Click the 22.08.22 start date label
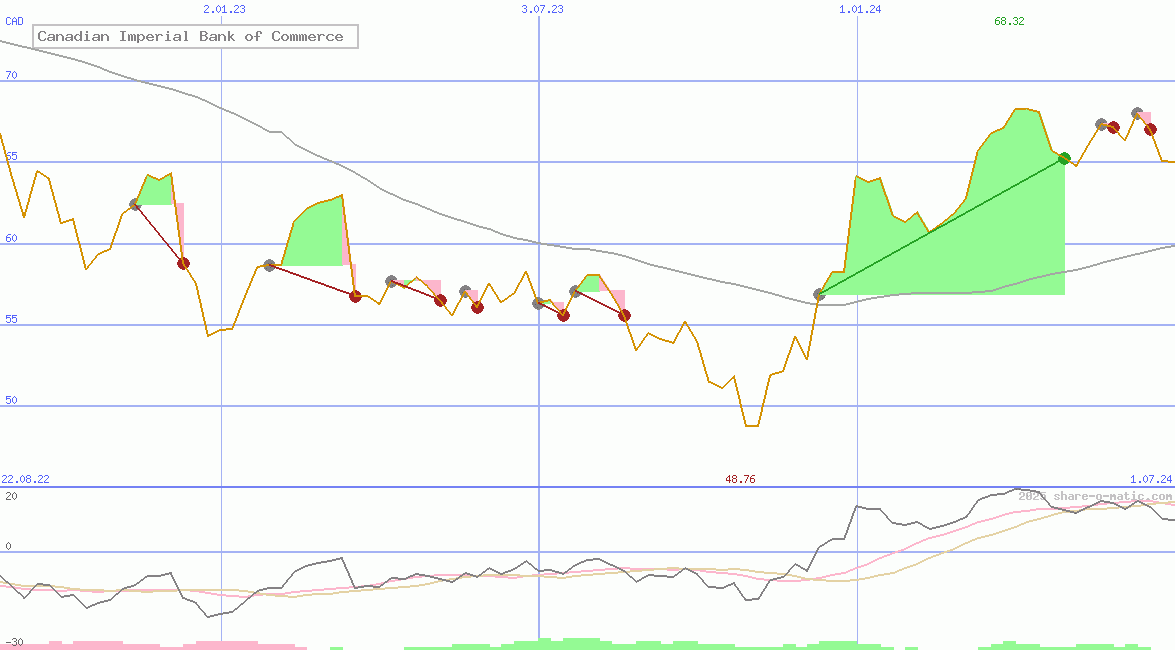This screenshot has height=650, width=1175. click(x=25, y=479)
